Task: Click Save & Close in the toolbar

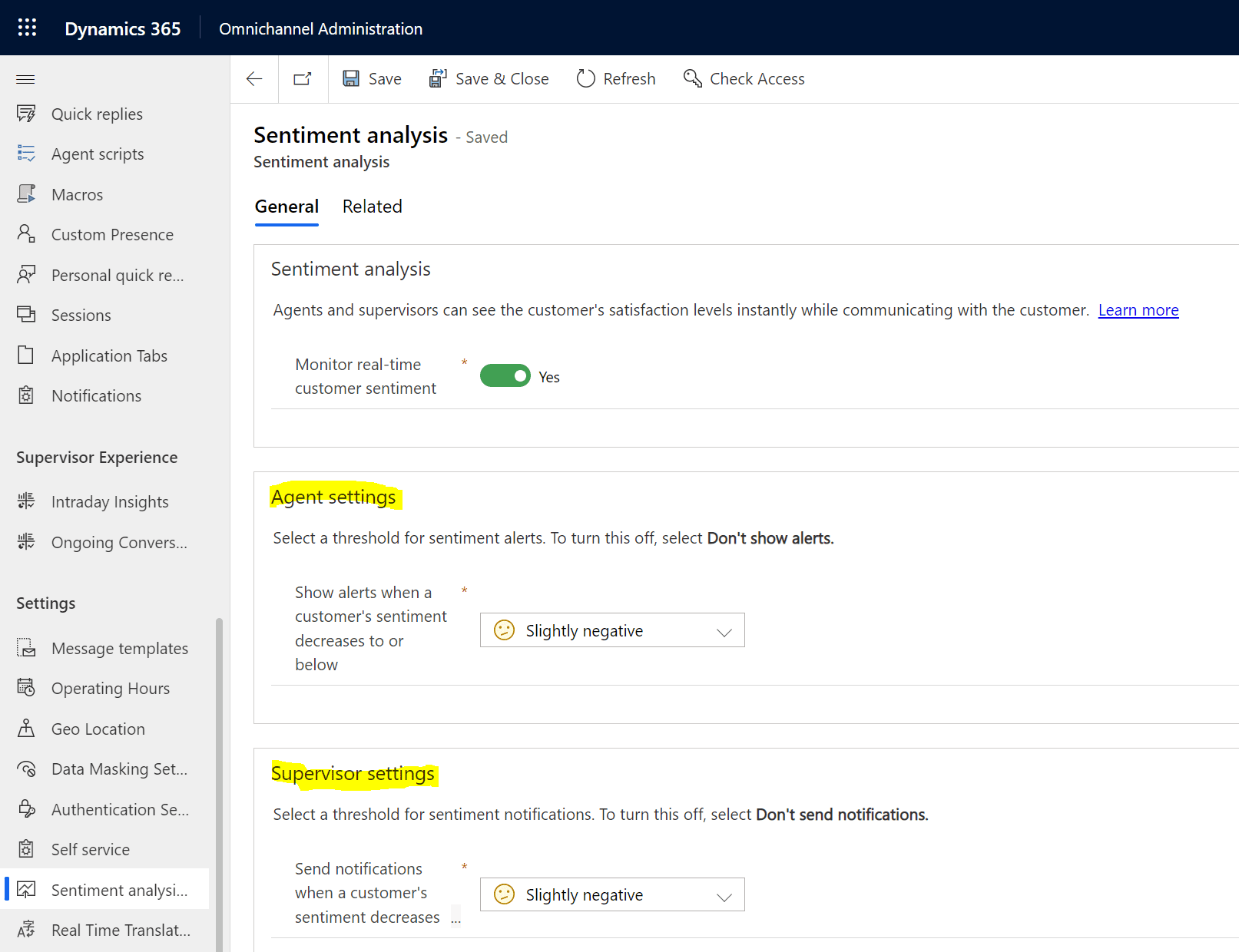Action: tap(489, 78)
